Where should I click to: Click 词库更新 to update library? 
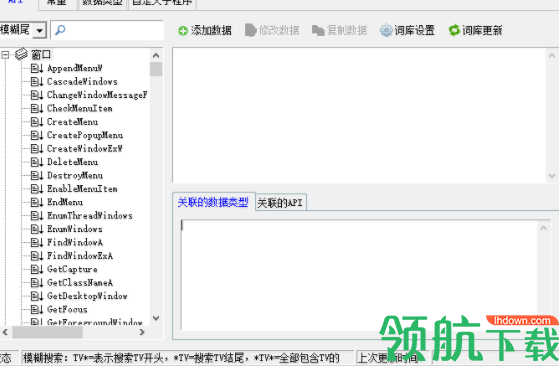(x=475, y=30)
